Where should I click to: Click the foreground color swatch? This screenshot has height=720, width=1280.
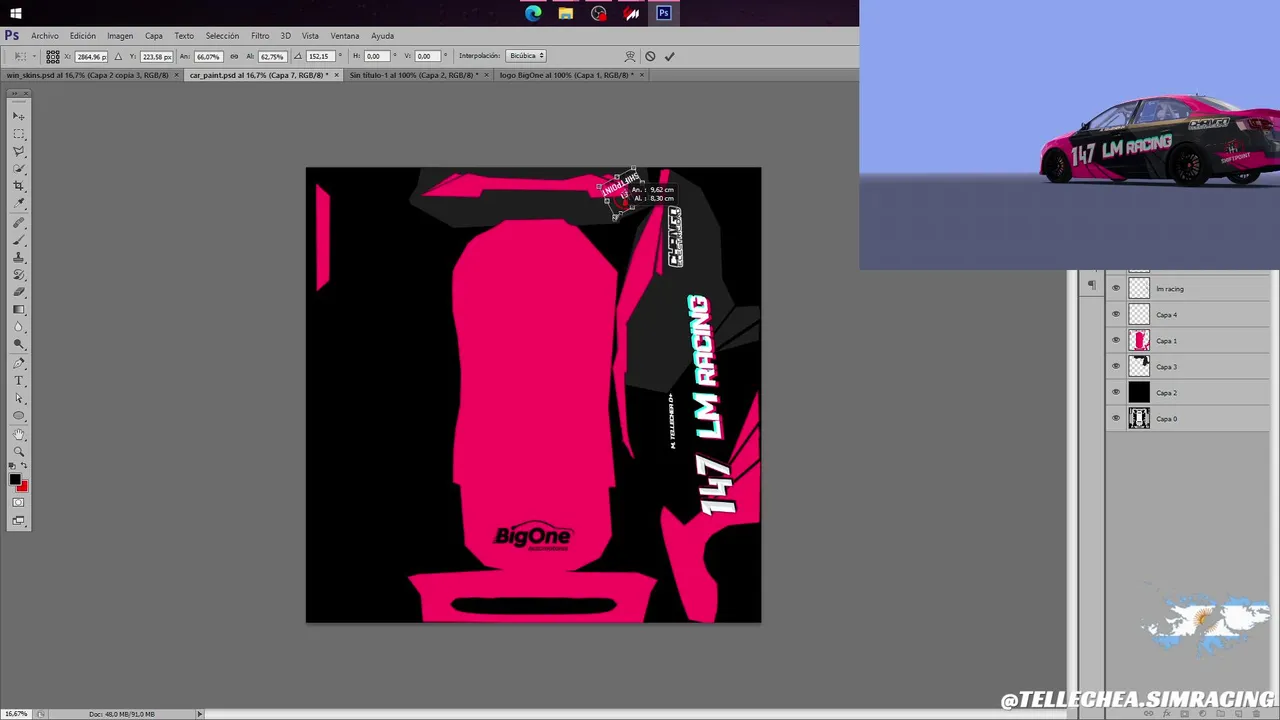click(15, 481)
